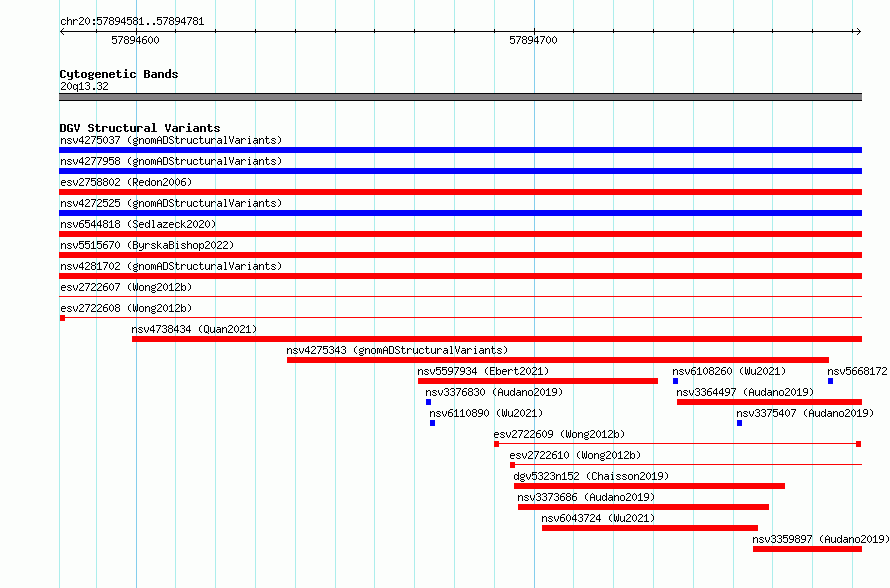
Task: Click the blue marker of nsv3376830 (Audano2019)
Action: [x=429, y=402]
